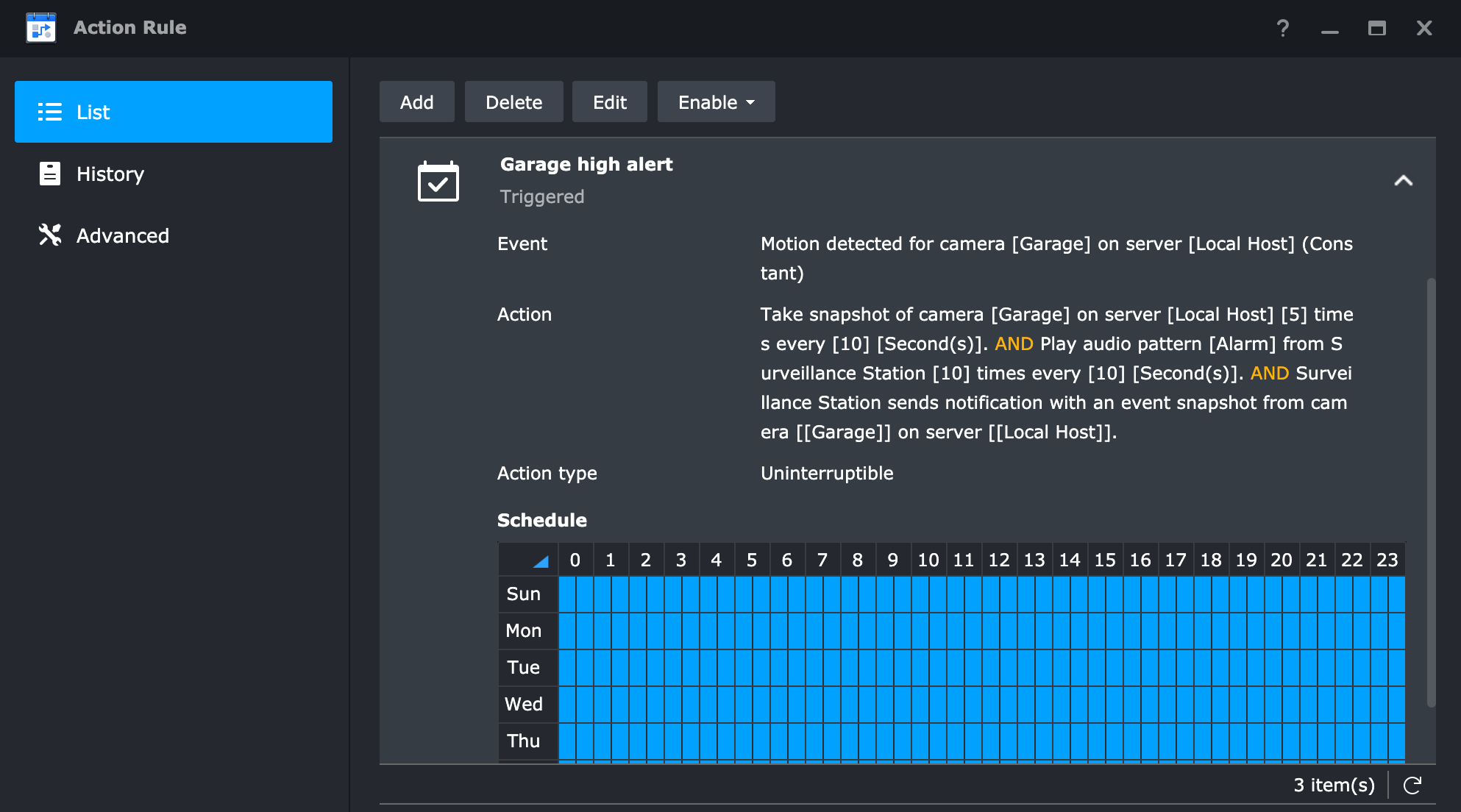Click hour 18 column header
Screen dimensions: 1461x812
tap(1211, 560)
